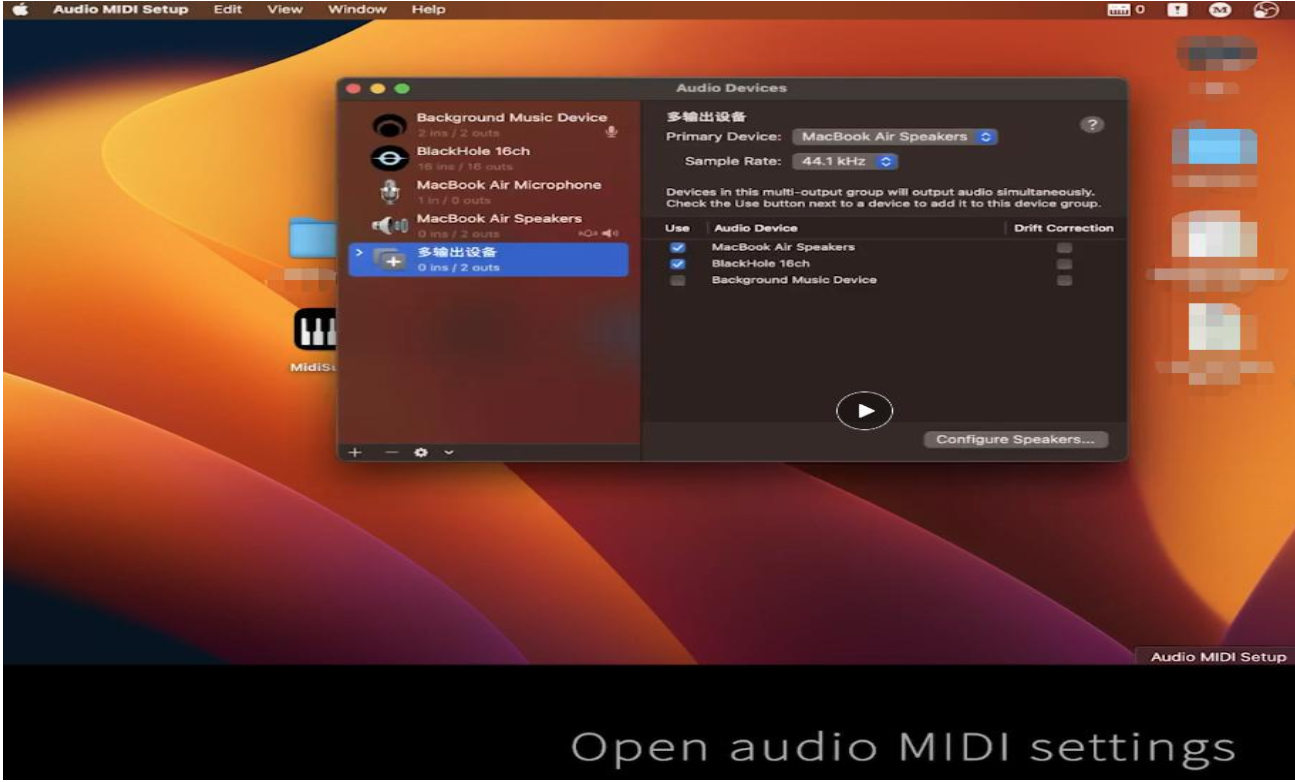The image size is (1295, 782).
Task: Click the default input microphone indicator
Action: (x=611, y=132)
